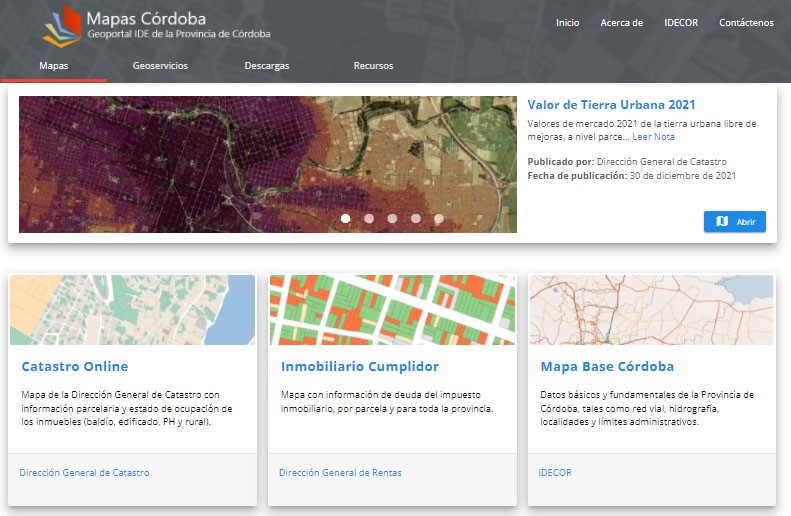Open the Contáctenos page
This screenshot has height=516, width=791.
pos(746,23)
